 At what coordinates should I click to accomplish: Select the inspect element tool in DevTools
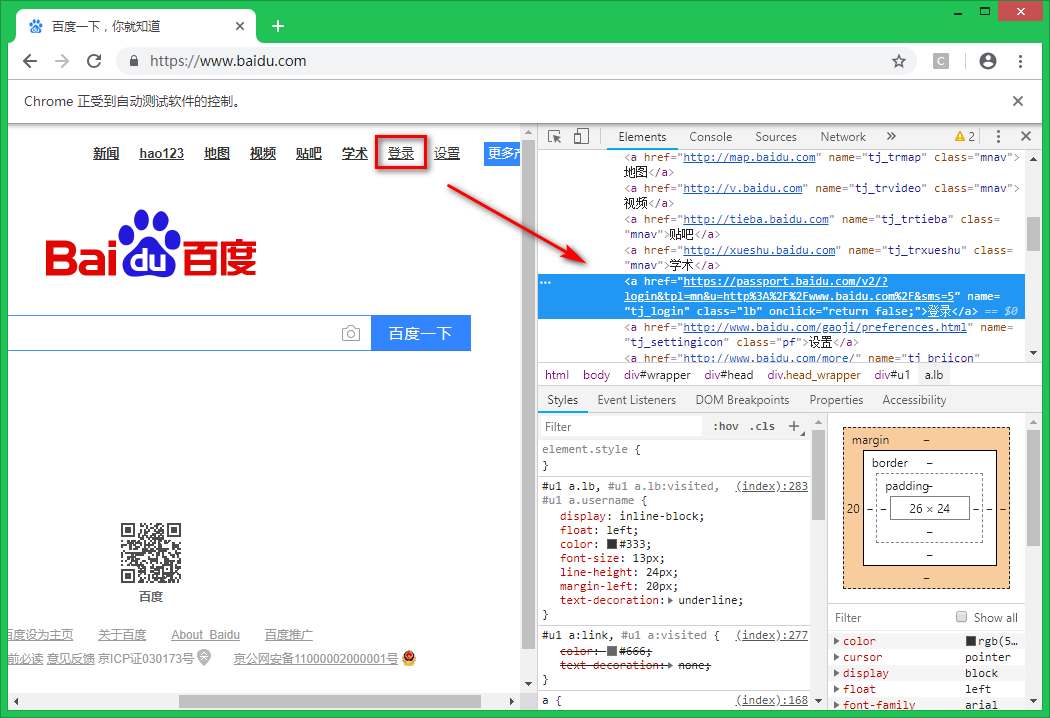(556, 136)
